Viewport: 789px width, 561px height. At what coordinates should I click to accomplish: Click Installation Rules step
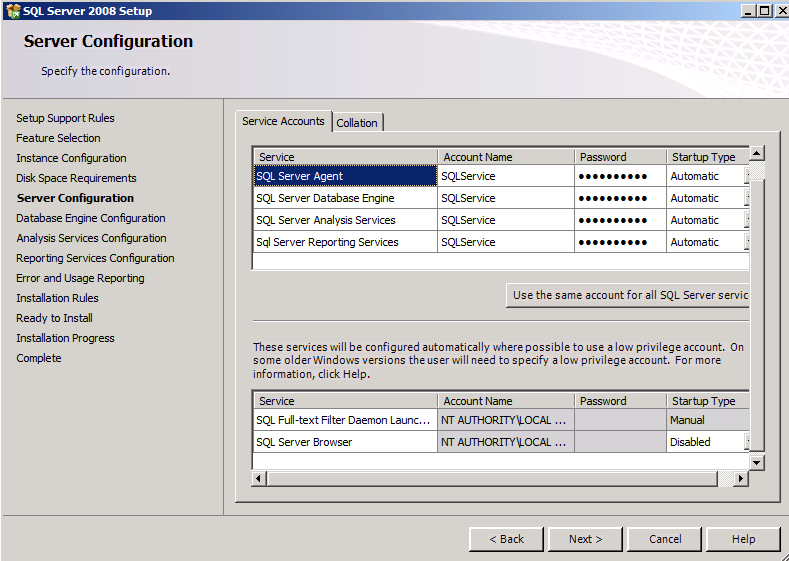click(57, 298)
